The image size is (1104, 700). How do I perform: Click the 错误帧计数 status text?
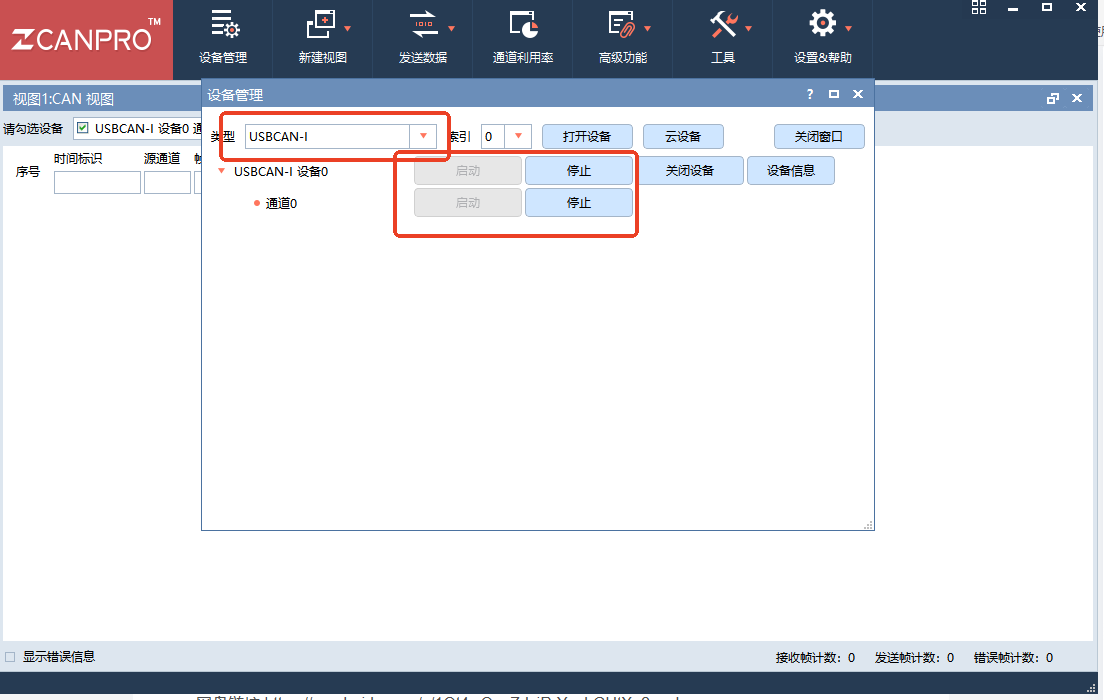[1014, 658]
